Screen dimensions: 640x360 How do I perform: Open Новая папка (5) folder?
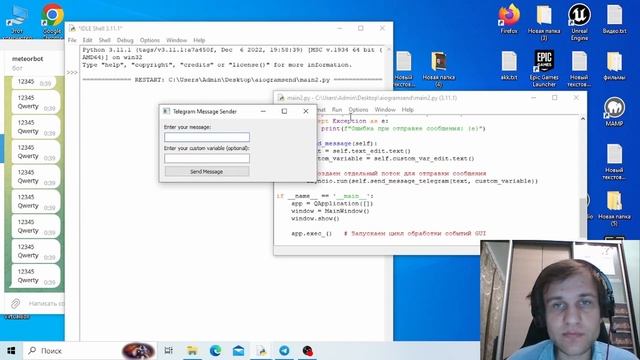[x=614, y=208]
